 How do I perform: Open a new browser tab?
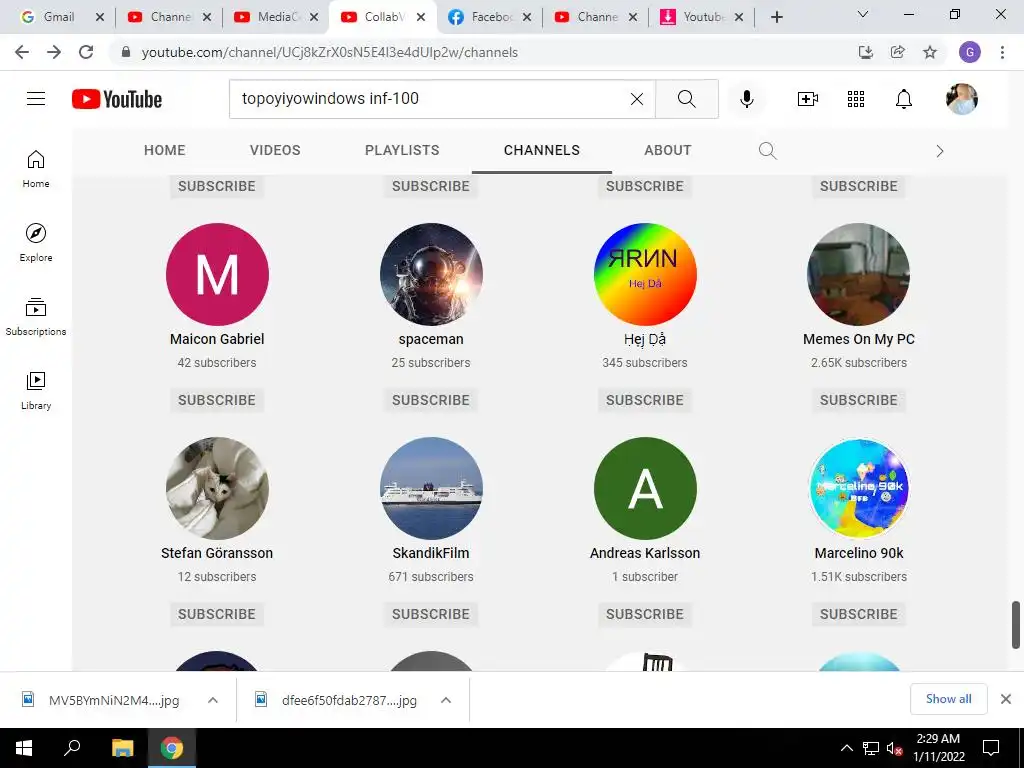[x=776, y=17]
